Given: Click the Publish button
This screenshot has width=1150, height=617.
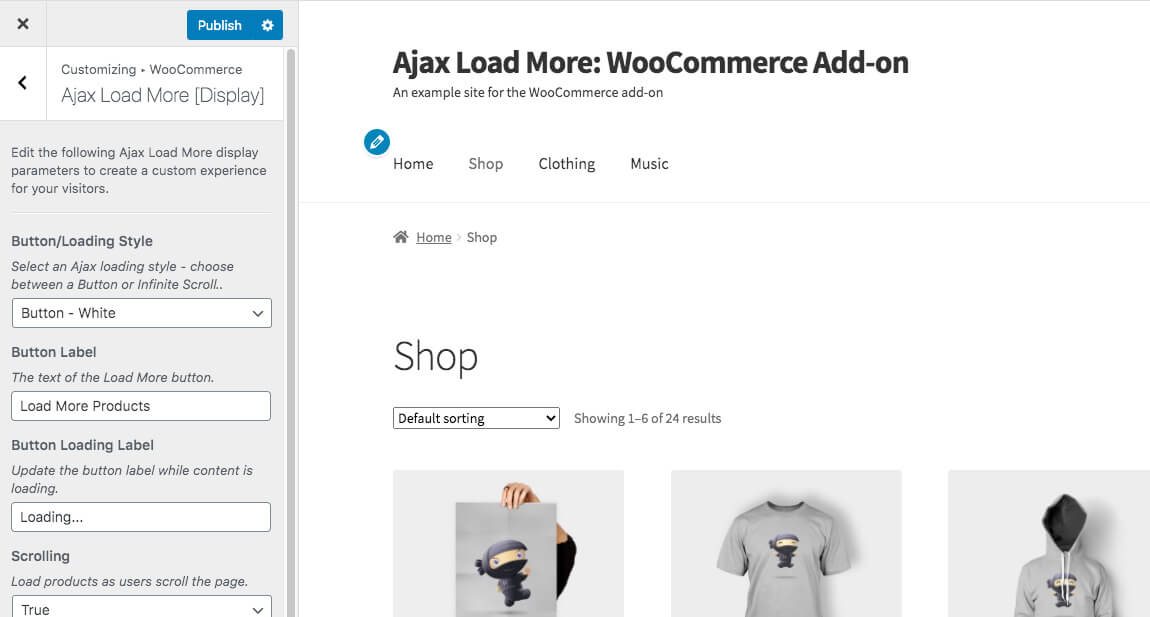Looking at the screenshot, I should pos(219,25).
